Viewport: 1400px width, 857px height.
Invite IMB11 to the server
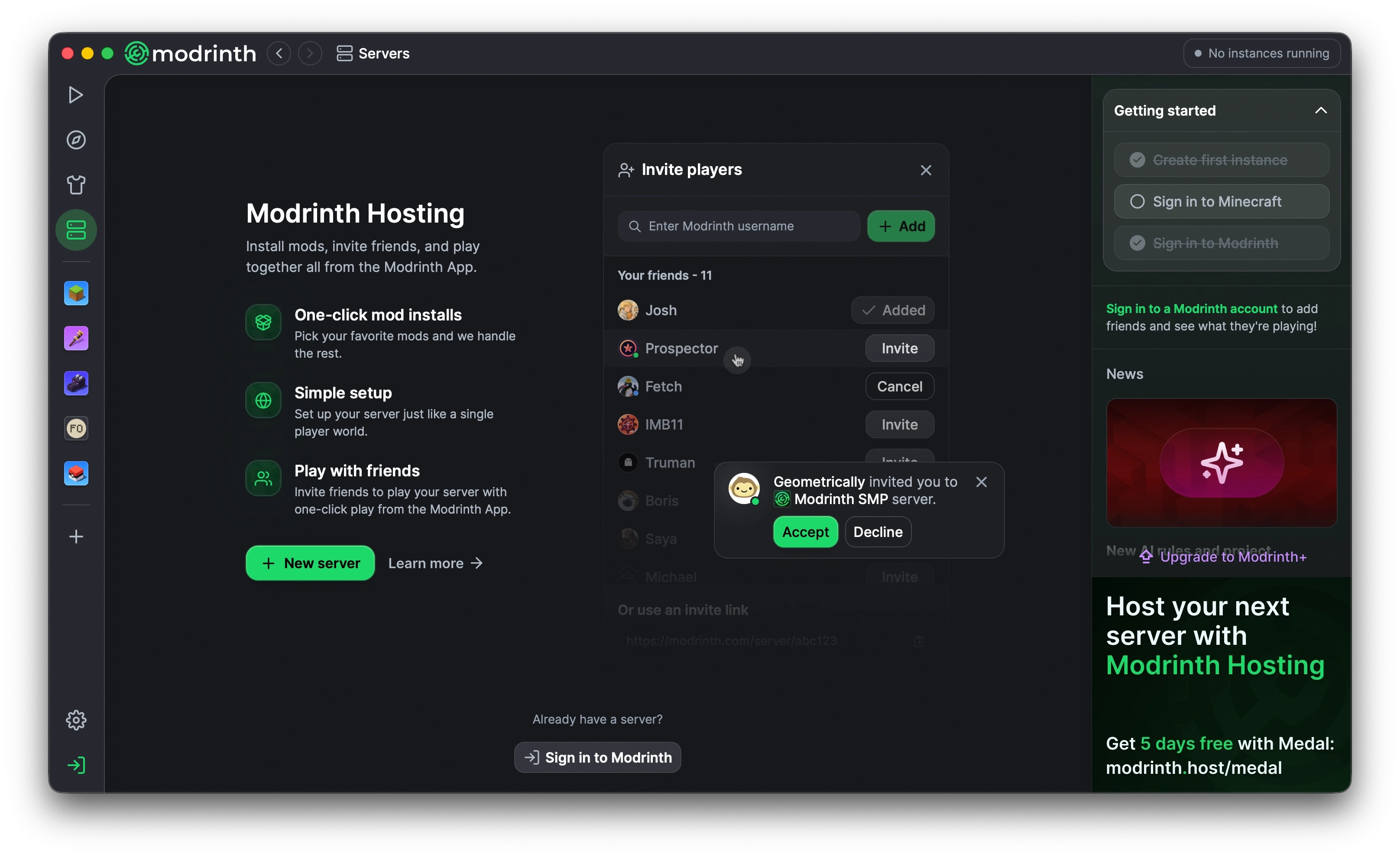coord(899,424)
